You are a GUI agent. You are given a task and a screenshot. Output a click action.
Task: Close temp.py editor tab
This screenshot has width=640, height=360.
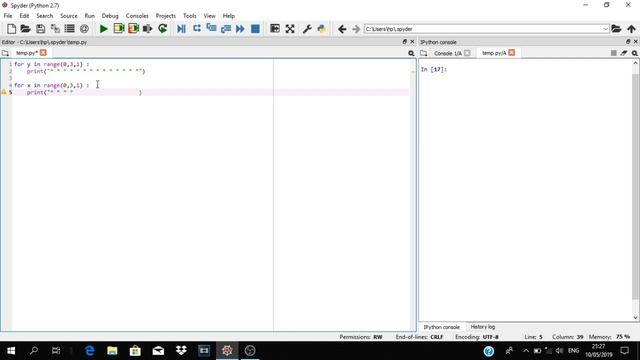(43, 53)
